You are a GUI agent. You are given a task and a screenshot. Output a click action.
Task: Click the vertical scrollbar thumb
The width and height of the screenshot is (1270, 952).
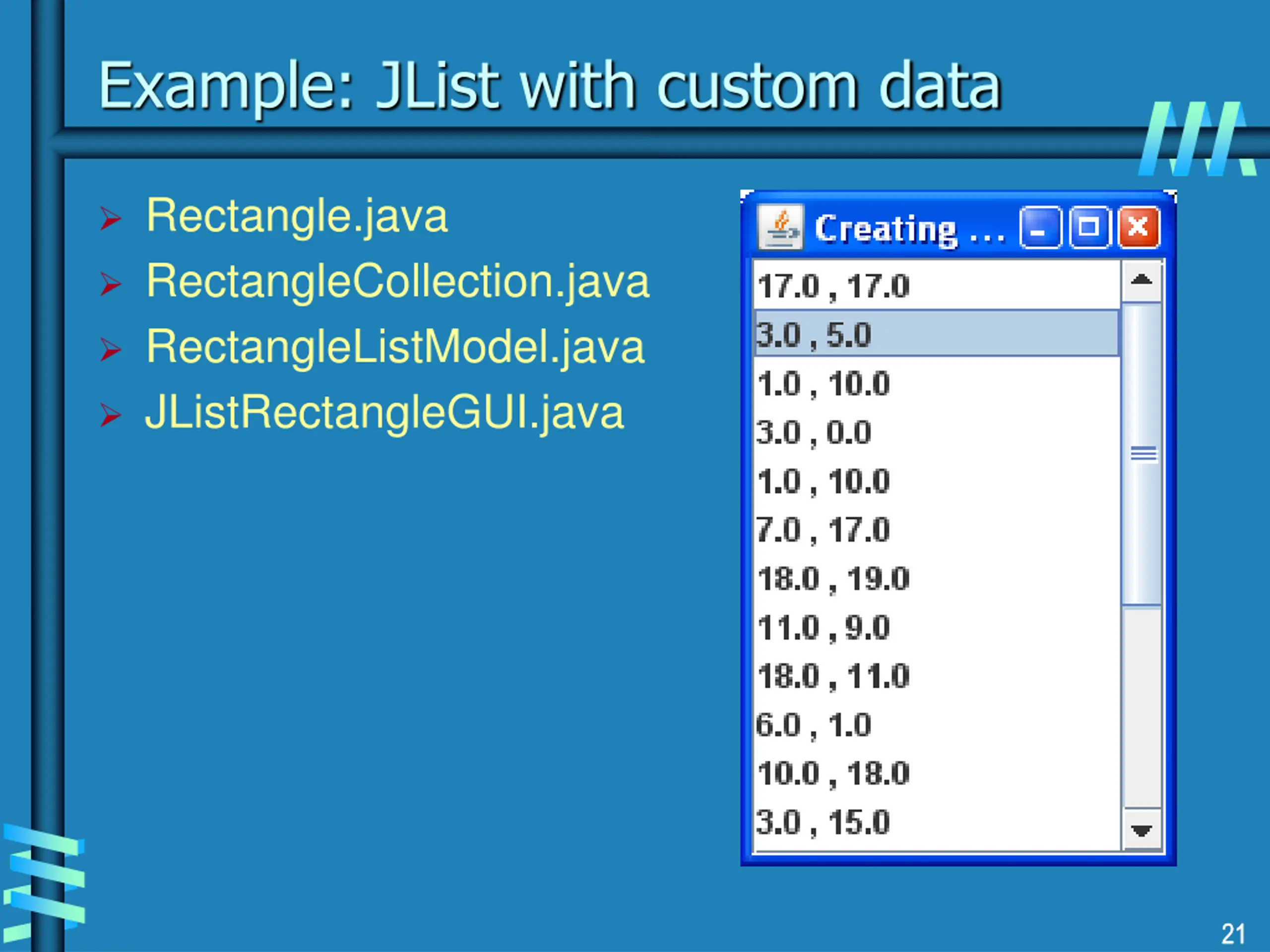pyautogui.click(x=1142, y=454)
